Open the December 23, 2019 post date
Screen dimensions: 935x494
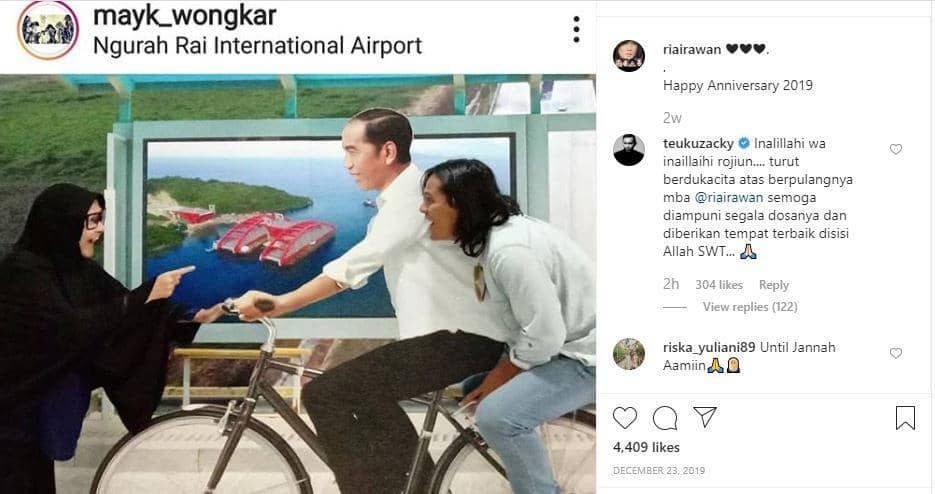tap(659, 471)
